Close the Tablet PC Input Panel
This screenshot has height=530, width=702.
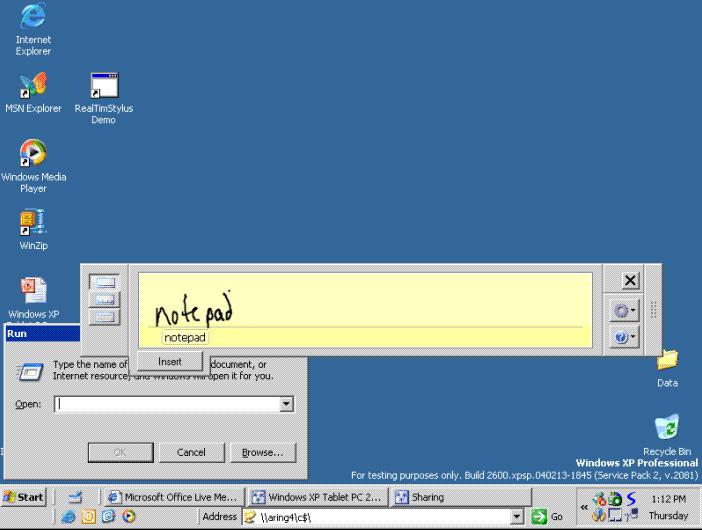(x=630, y=281)
